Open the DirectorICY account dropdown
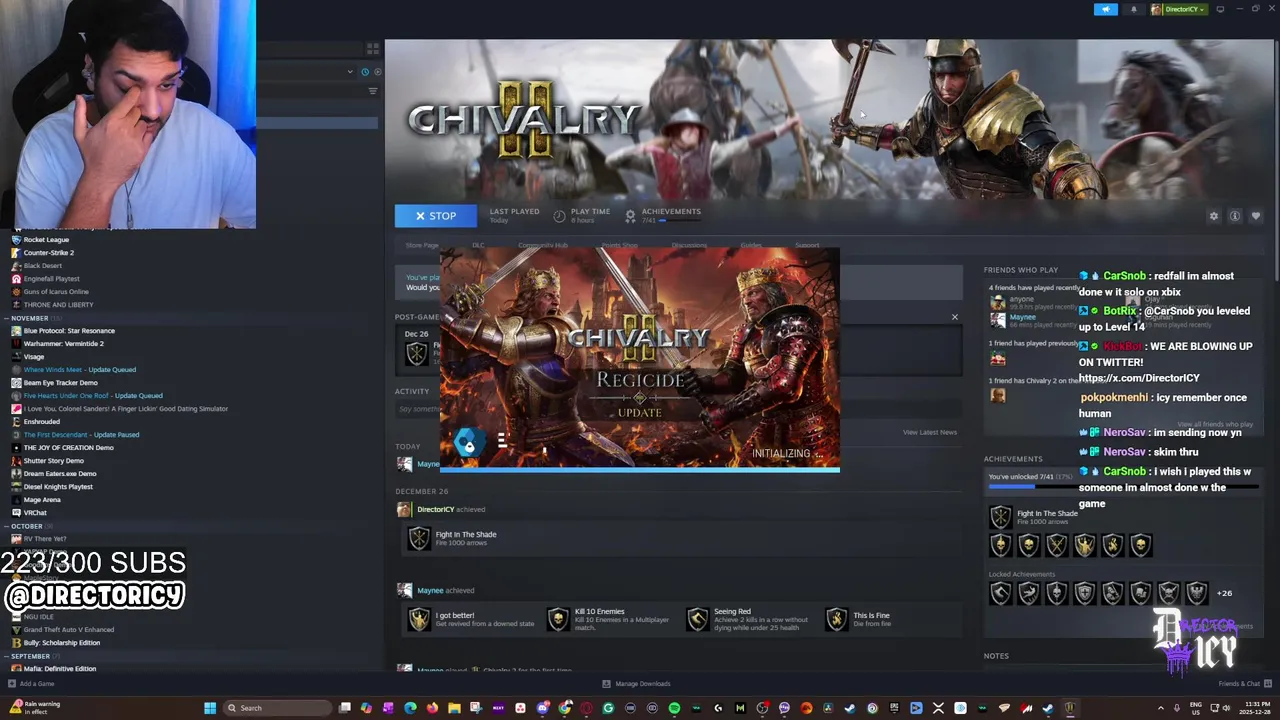The width and height of the screenshot is (1280, 720). pos(1179,9)
